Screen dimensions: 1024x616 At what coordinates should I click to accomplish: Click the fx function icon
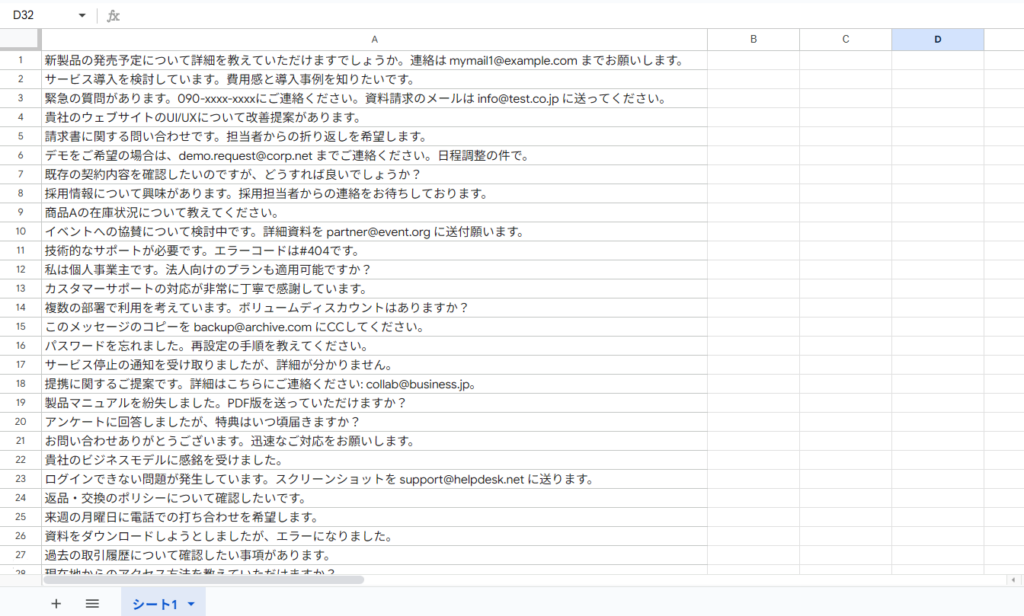pos(113,16)
